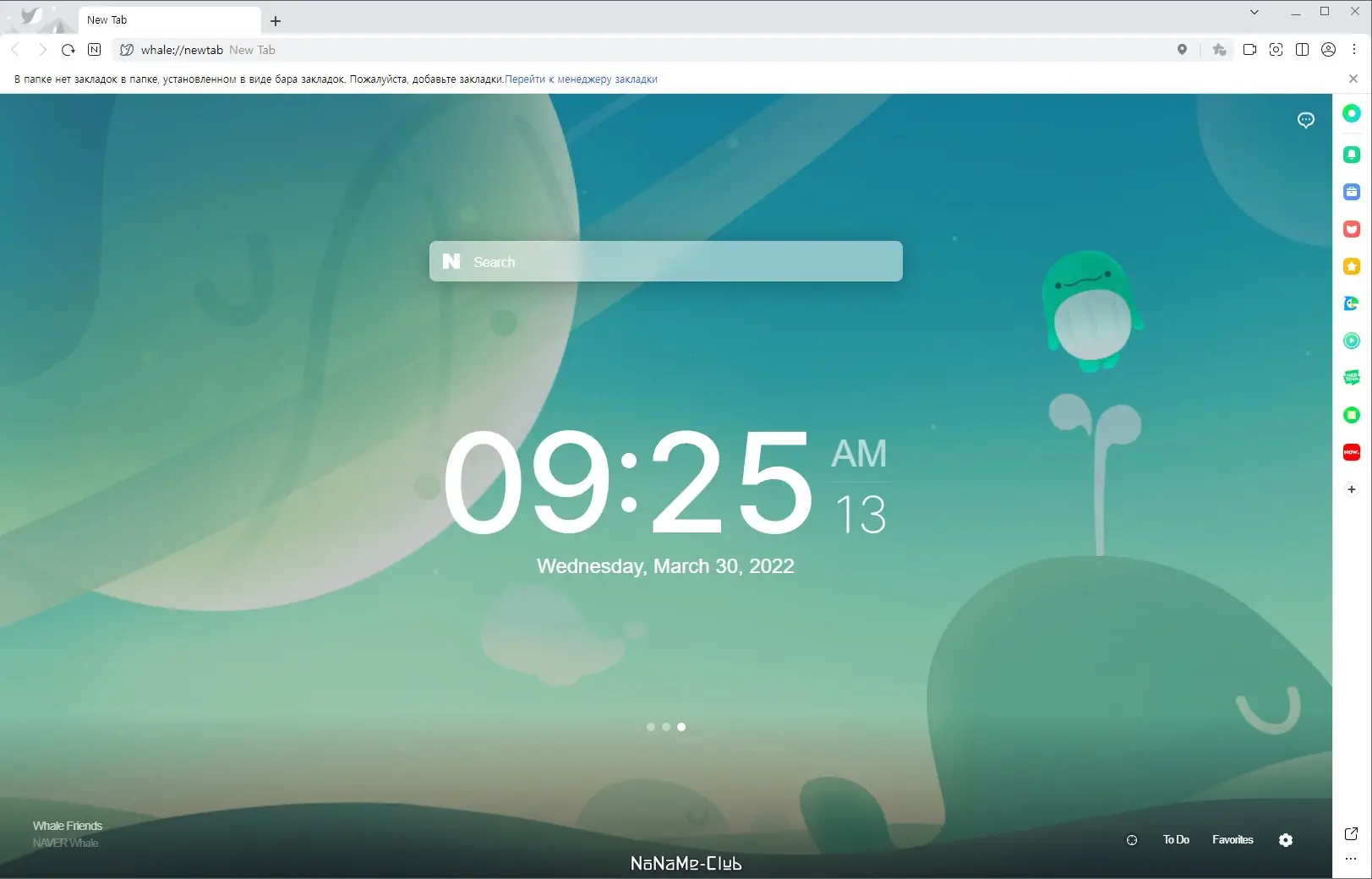Start screen recording from toolbar camera icon

coord(1249,50)
